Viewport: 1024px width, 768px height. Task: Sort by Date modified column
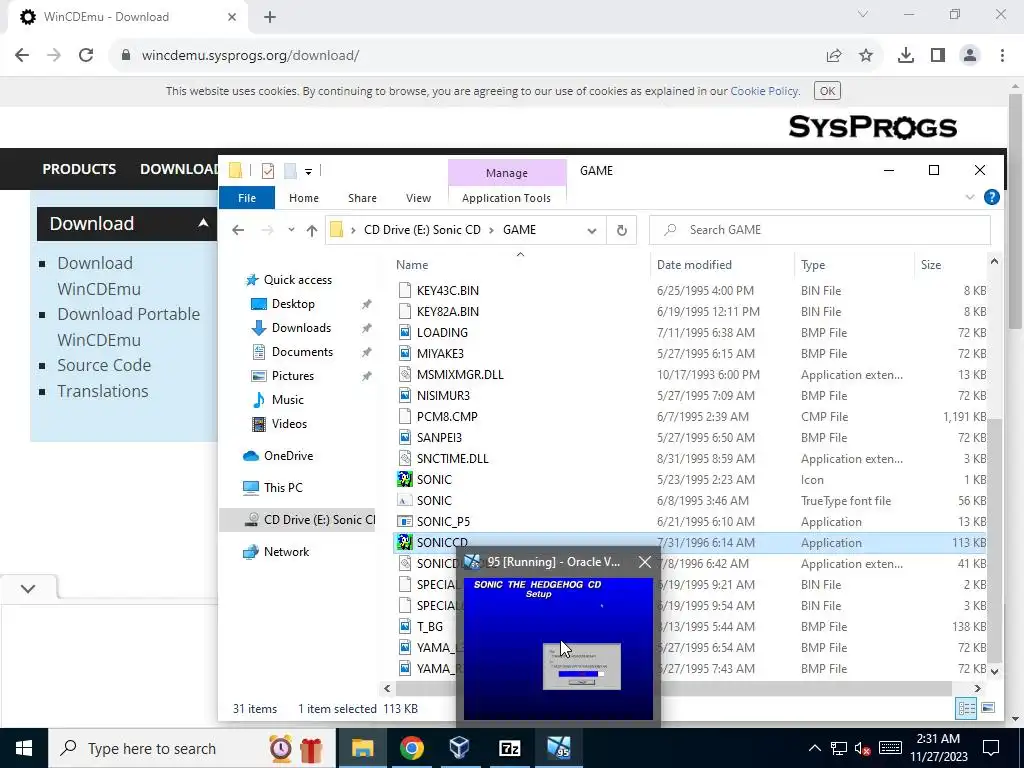click(x=694, y=264)
